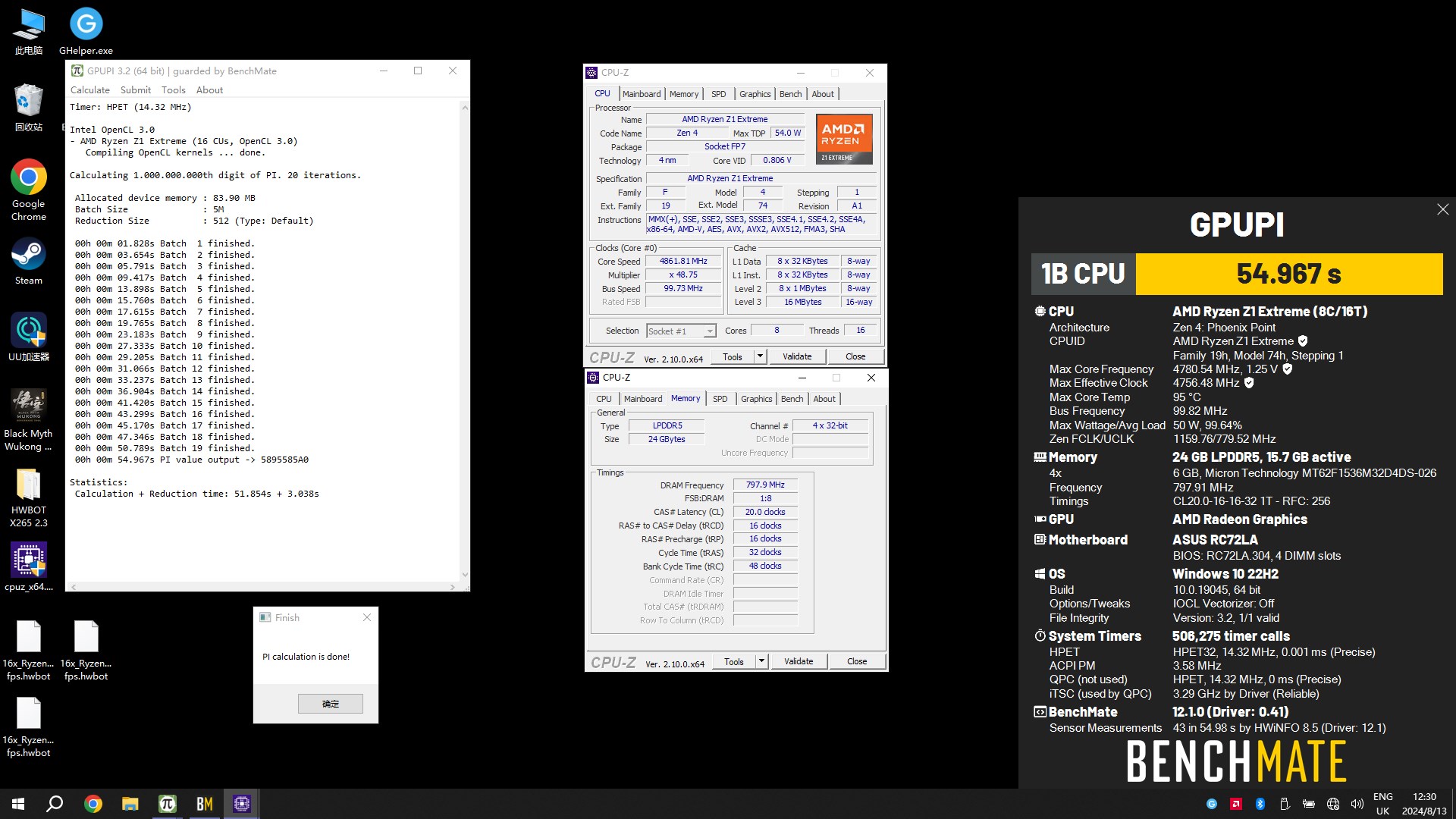This screenshot has height=819, width=1456.
Task: Click Validate in lower CPU-Z
Action: (x=799, y=661)
